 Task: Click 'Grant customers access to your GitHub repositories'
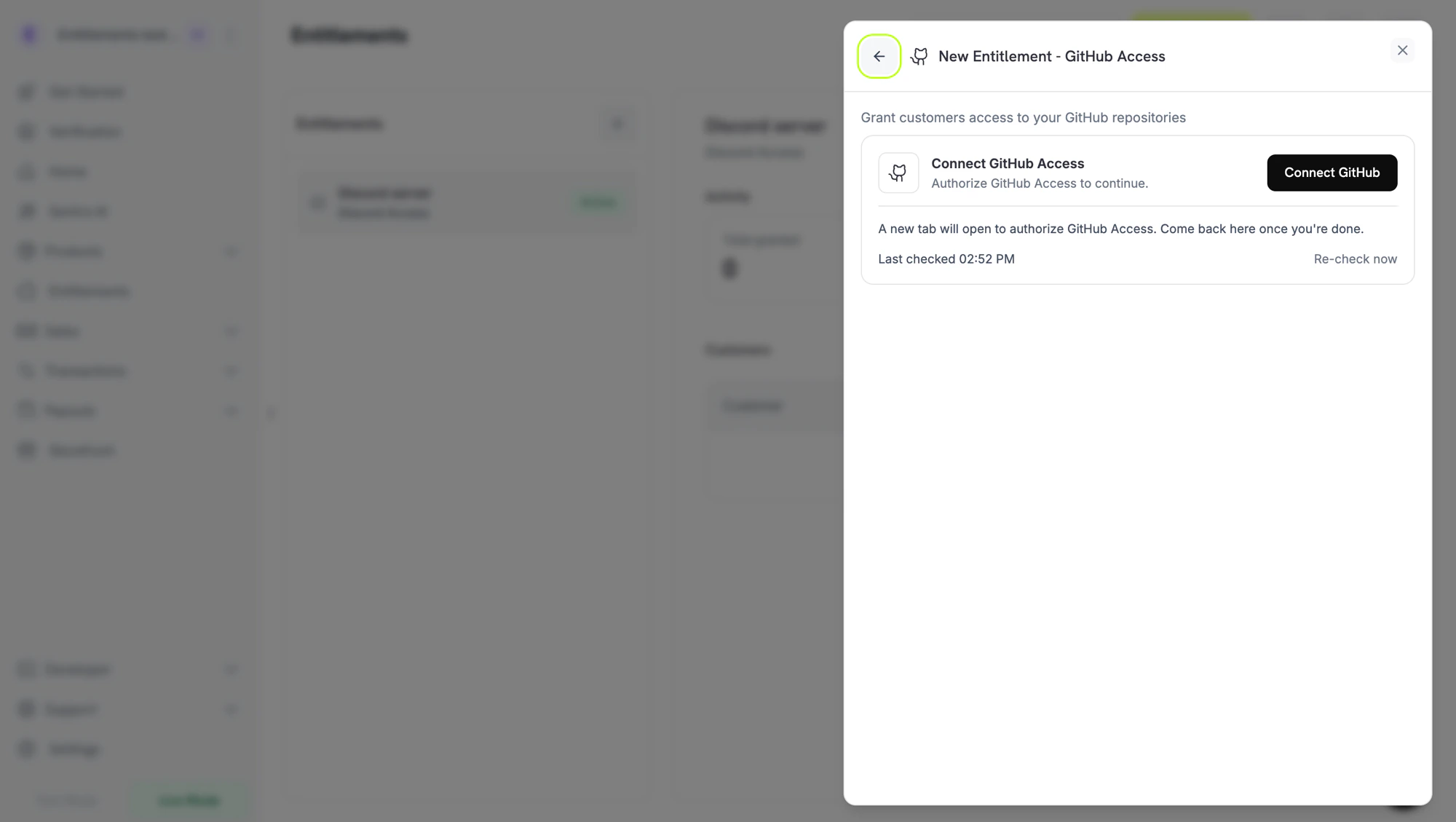[x=1023, y=118]
